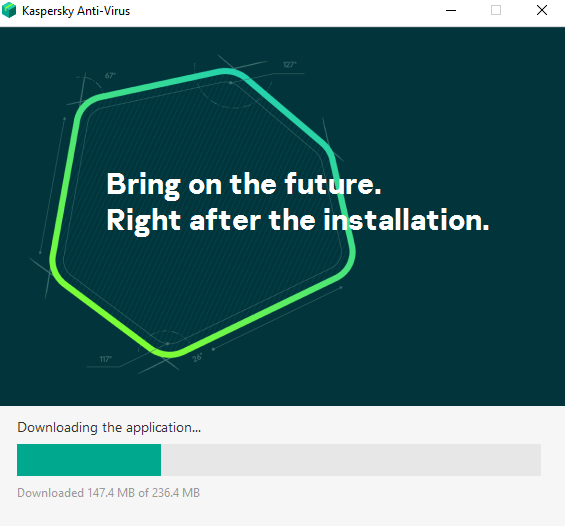Click the Downloading the application status text
Viewport: 565px width, 526px height.
click(109, 428)
